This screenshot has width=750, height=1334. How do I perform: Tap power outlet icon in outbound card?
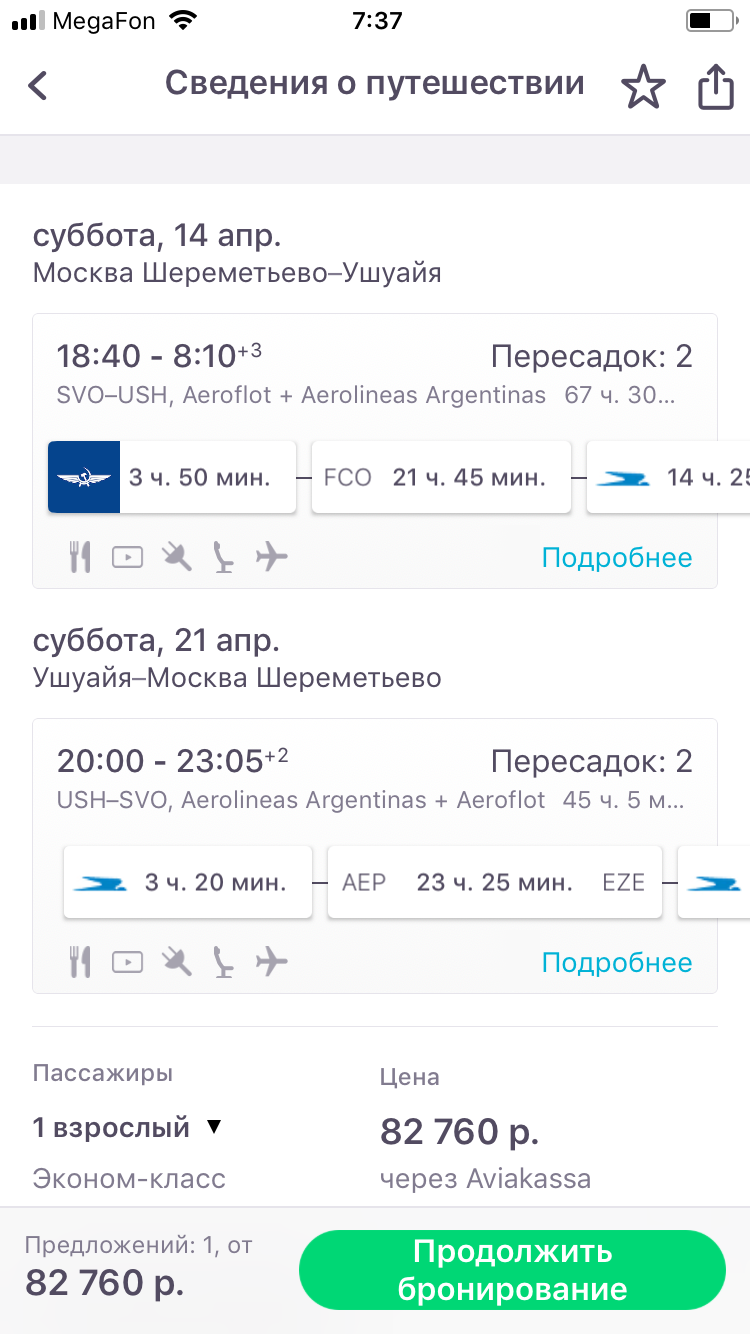pyautogui.click(x=177, y=557)
